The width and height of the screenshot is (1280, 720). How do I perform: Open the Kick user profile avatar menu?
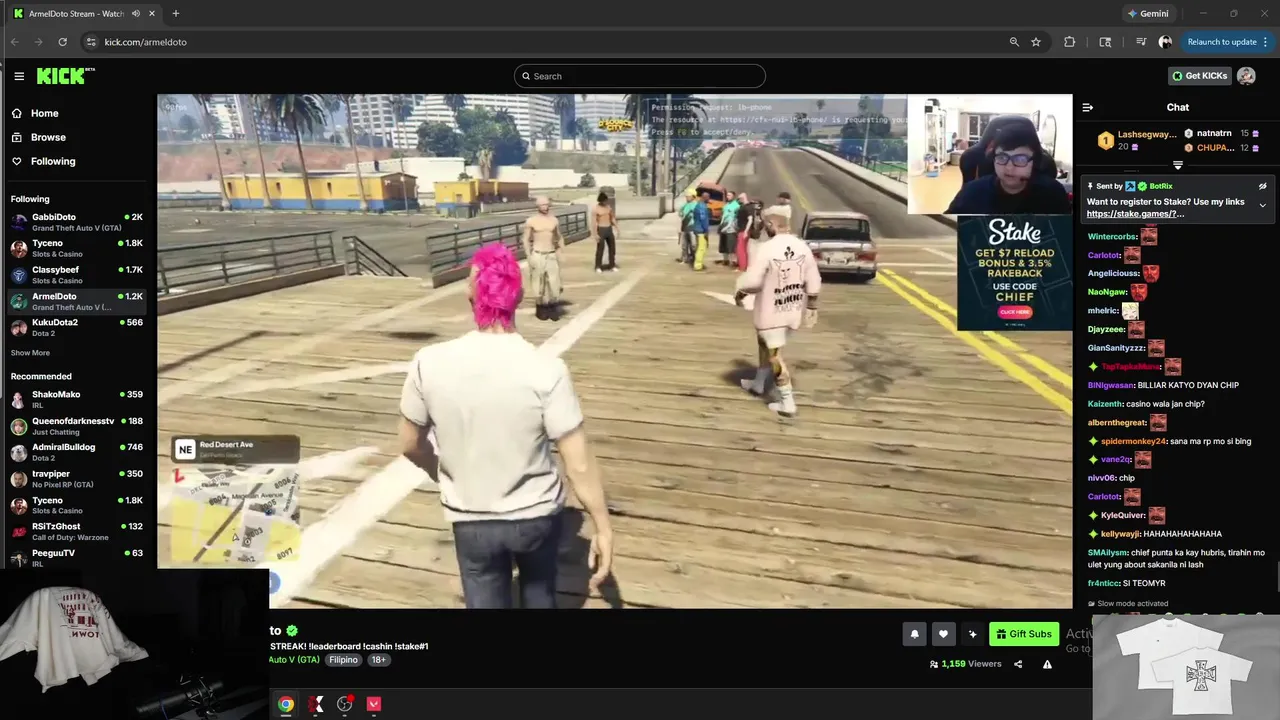tap(1246, 76)
